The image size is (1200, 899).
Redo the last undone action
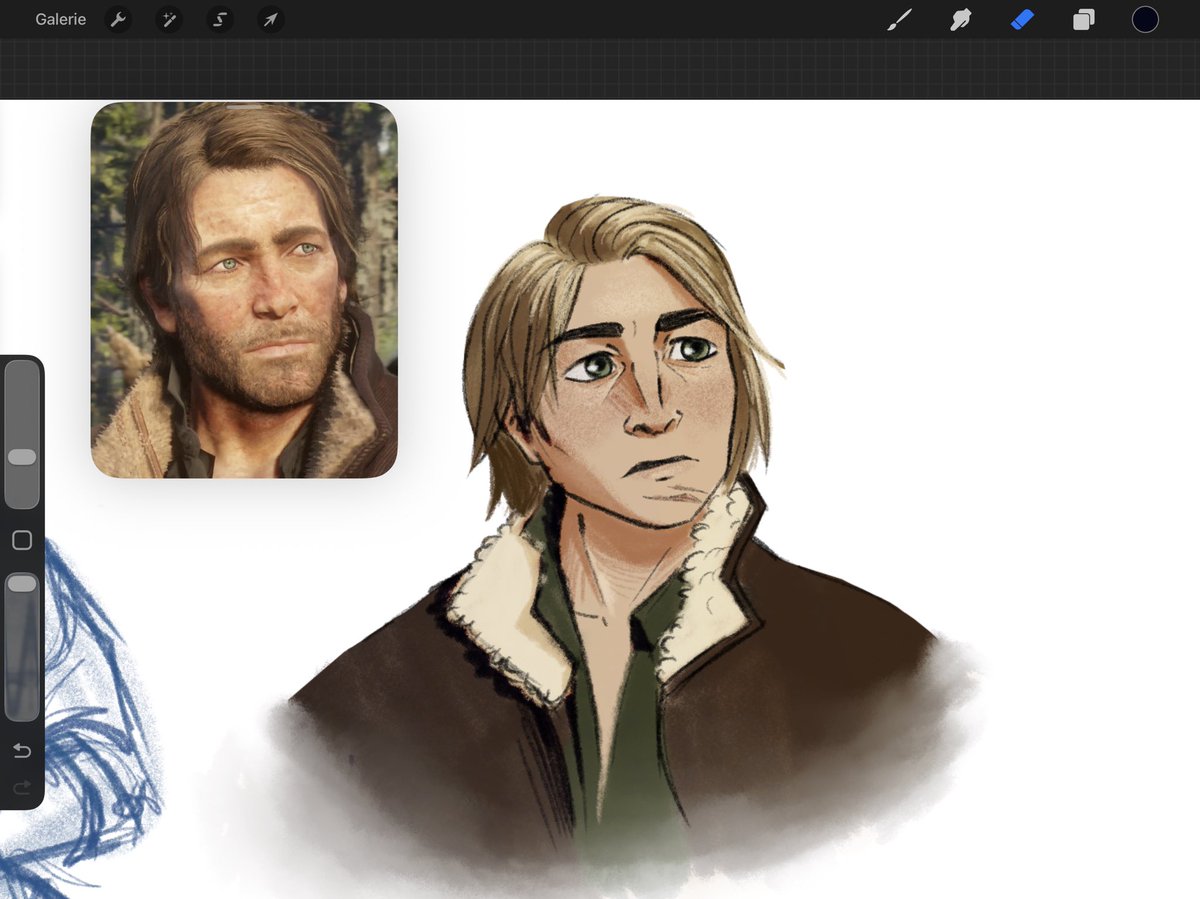click(22, 789)
